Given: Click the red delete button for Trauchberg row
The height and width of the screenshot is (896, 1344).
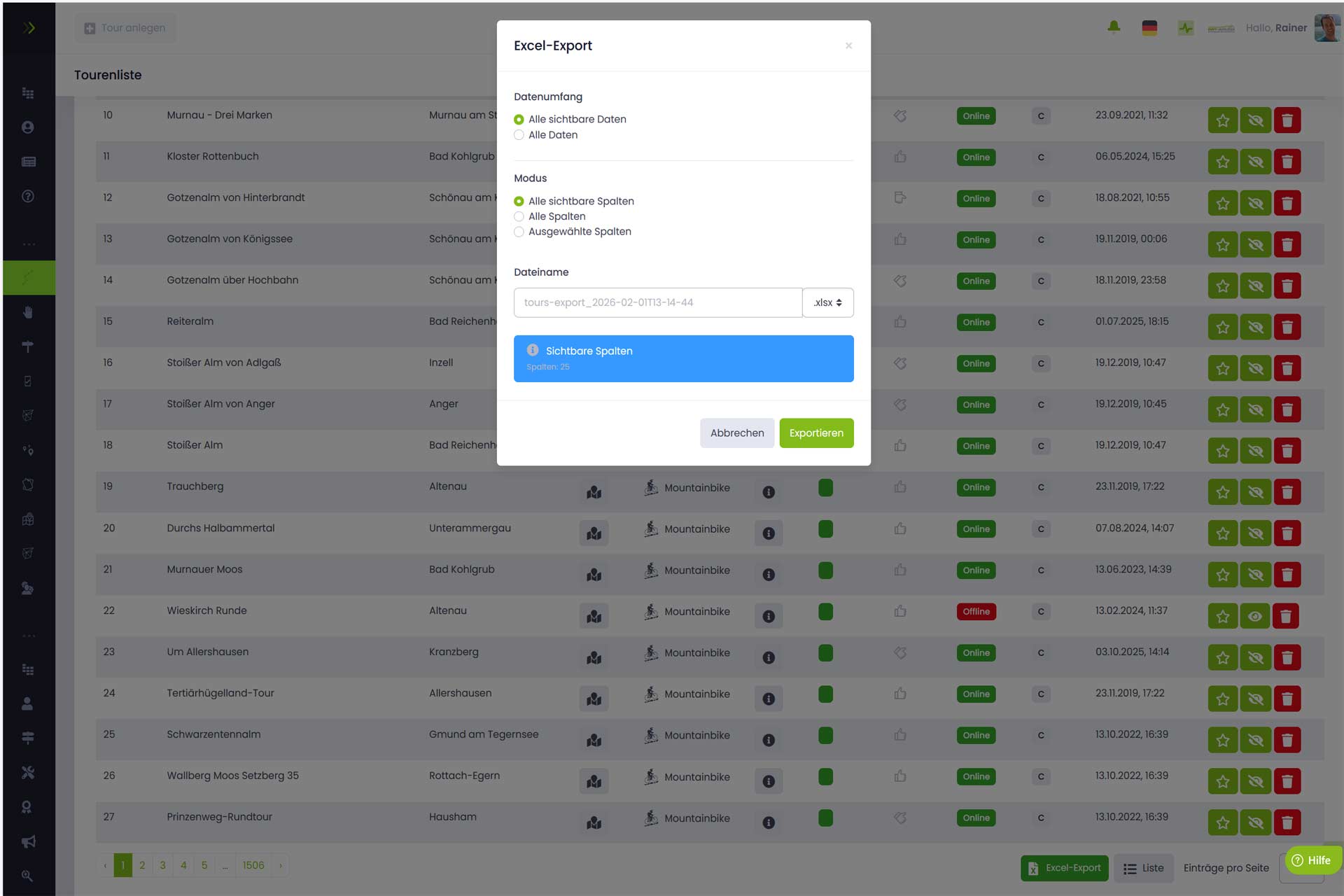Looking at the screenshot, I should click(x=1287, y=492).
